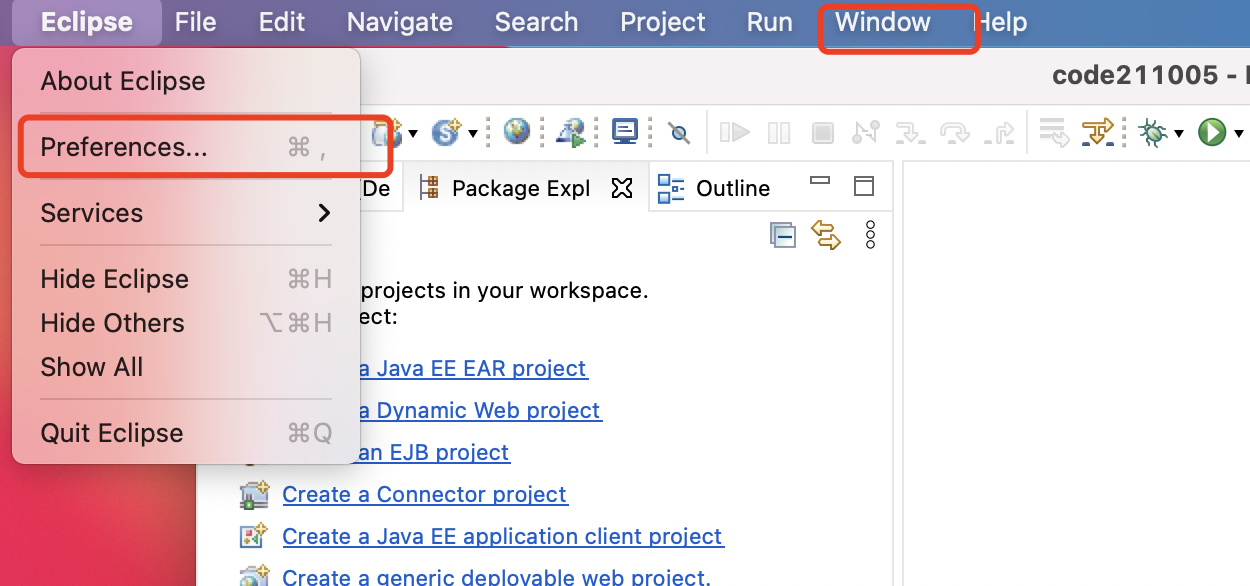Toggle the Link with Editor icon
The image size is (1250, 586).
[x=826, y=235]
